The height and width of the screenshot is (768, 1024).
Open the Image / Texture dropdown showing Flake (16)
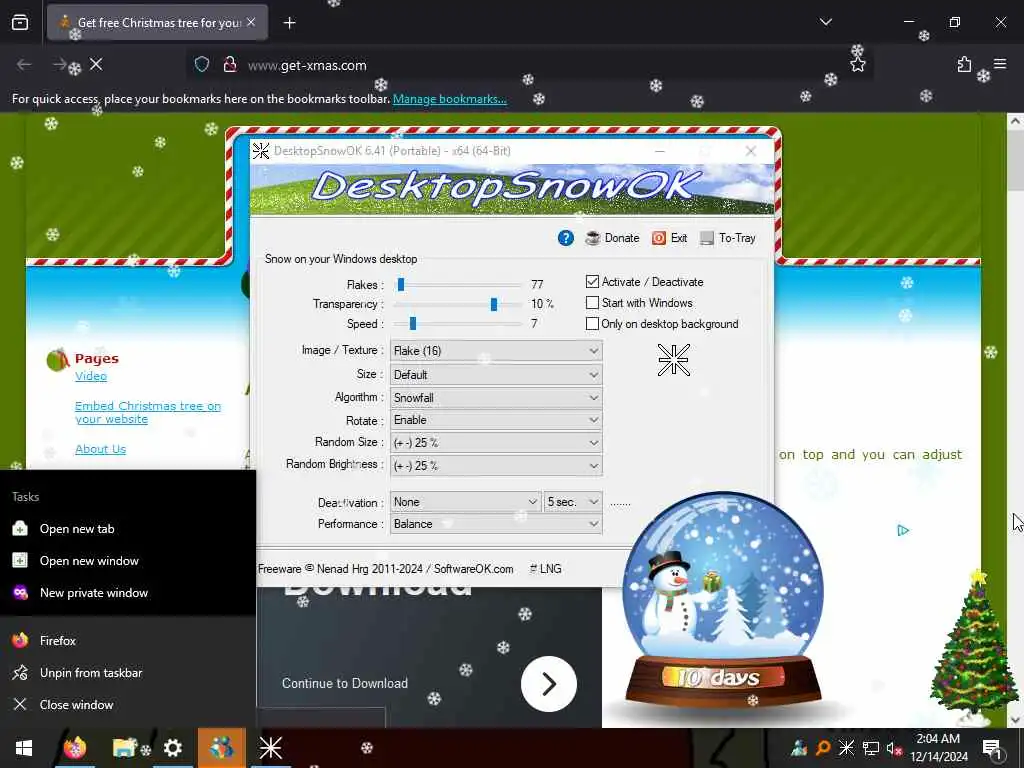496,351
